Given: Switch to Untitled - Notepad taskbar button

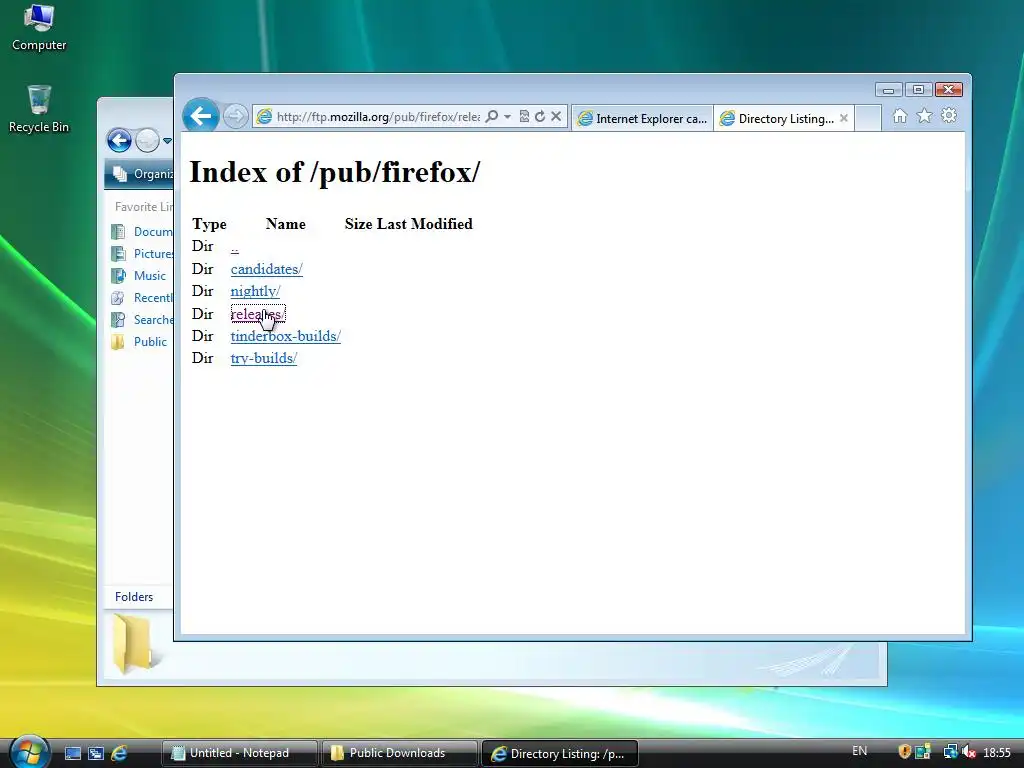Looking at the screenshot, I should (239, 753).
